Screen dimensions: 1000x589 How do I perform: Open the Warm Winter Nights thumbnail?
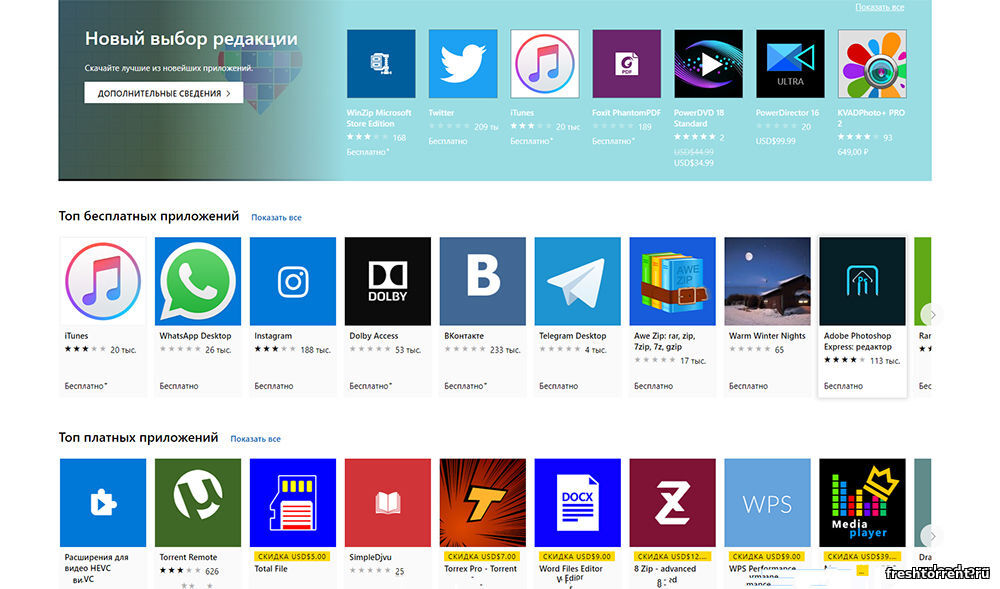pos(767,281)
